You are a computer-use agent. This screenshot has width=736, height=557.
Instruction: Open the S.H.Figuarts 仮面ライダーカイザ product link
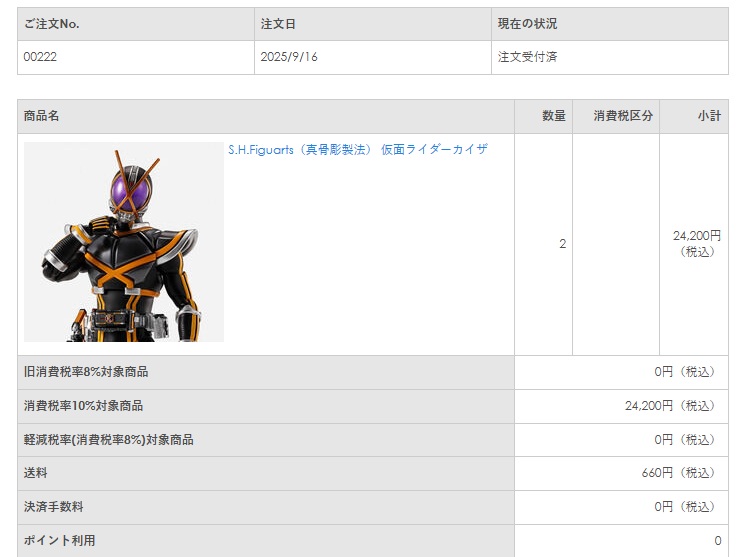click(358, 150)
